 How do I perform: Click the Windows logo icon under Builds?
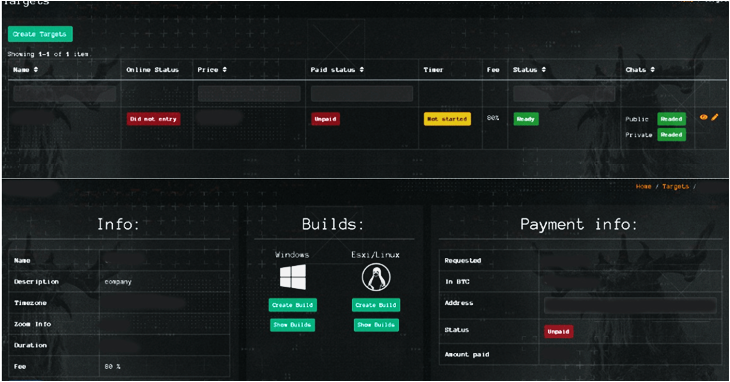[293, 277]
